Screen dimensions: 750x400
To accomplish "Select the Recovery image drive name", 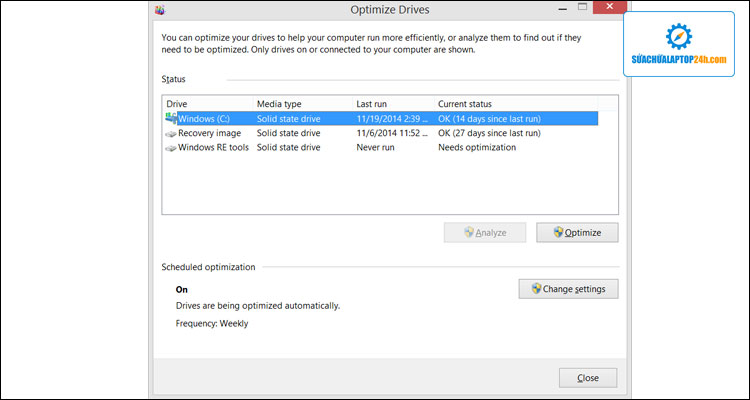I will 209,133.
